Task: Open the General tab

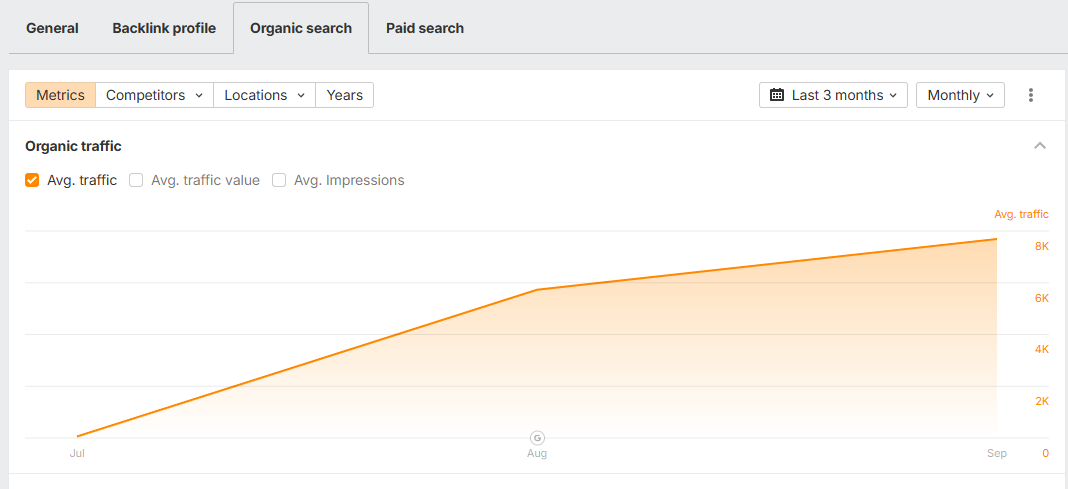Action: point(52,29)
